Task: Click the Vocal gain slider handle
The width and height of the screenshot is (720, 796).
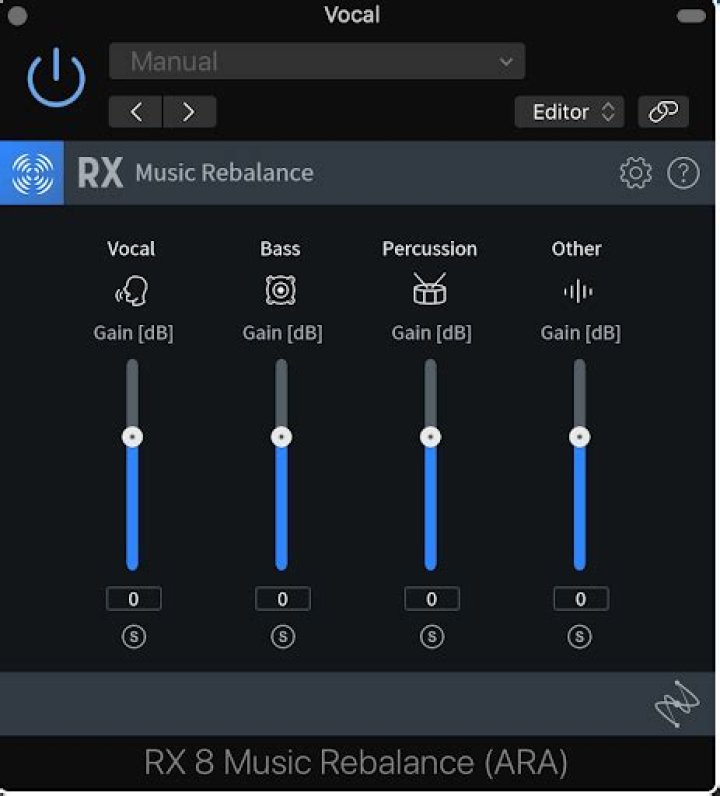Action: (x=132, y=437)
